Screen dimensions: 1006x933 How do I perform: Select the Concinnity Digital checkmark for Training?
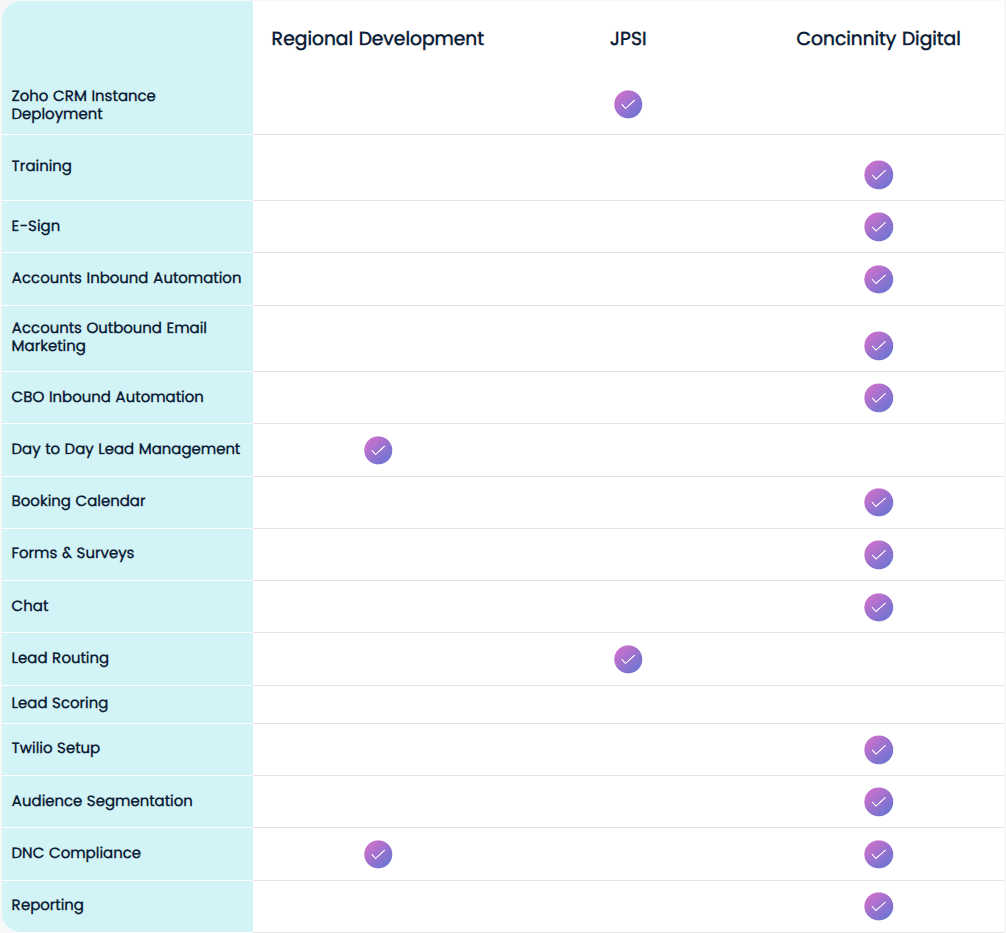[x=878, y=175]
